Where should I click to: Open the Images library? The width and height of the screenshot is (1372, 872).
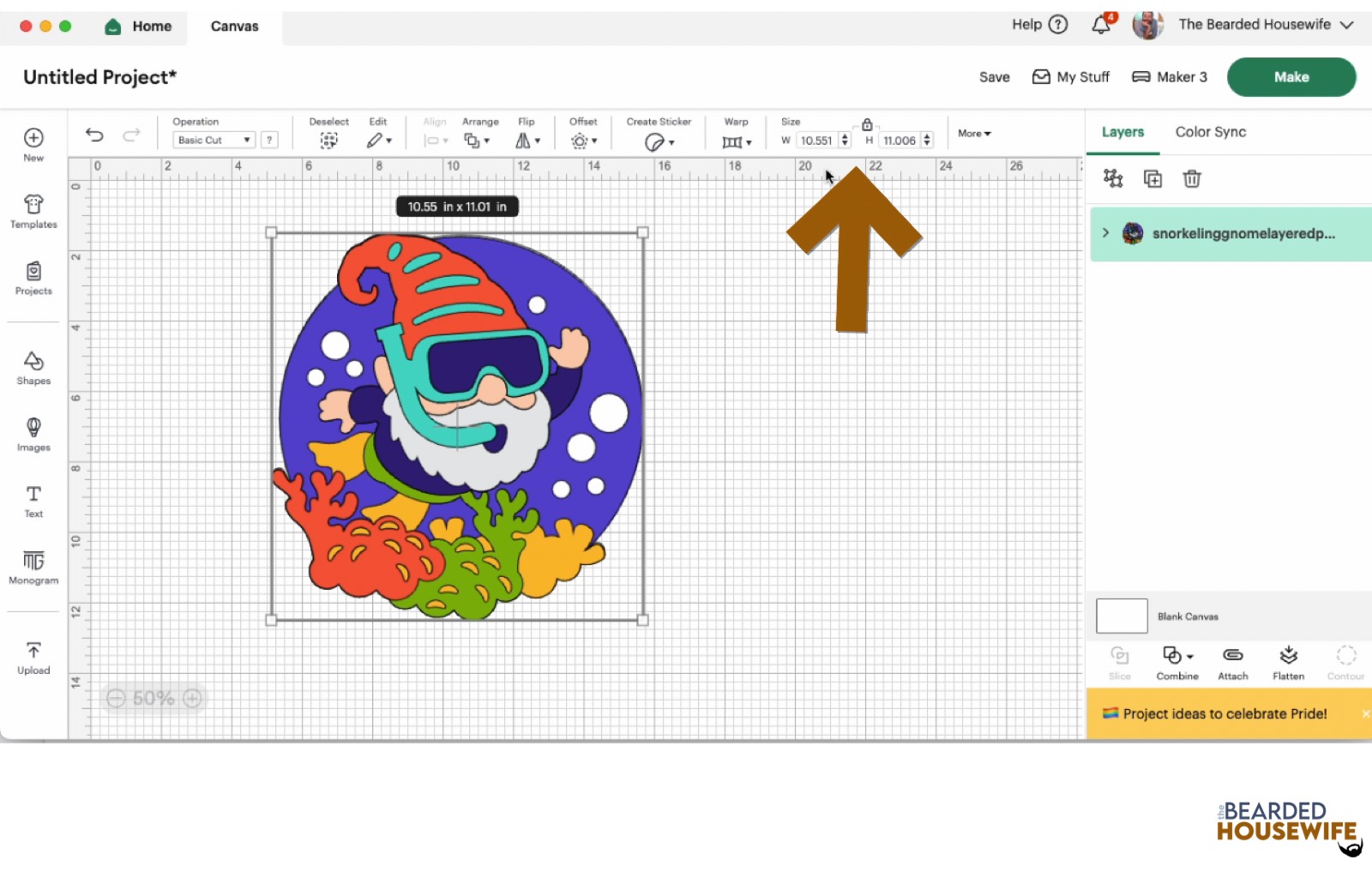point(33,434)
